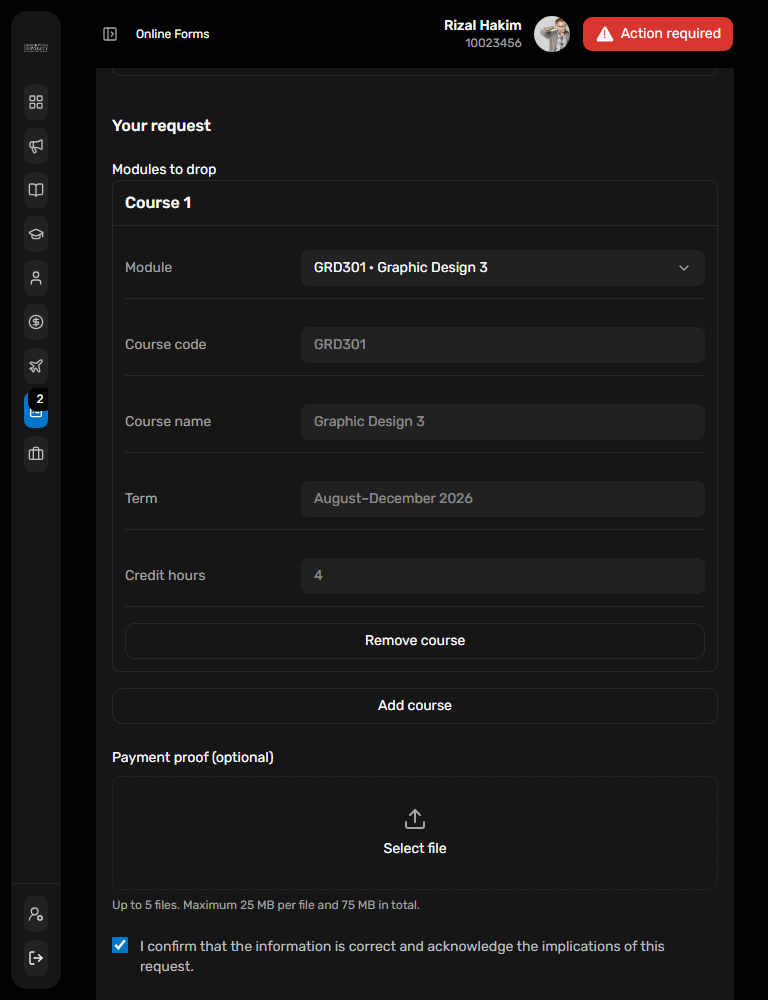Click the Course code field GRD301
This screenshot has height=1000, width=768.
coord(503,345)
